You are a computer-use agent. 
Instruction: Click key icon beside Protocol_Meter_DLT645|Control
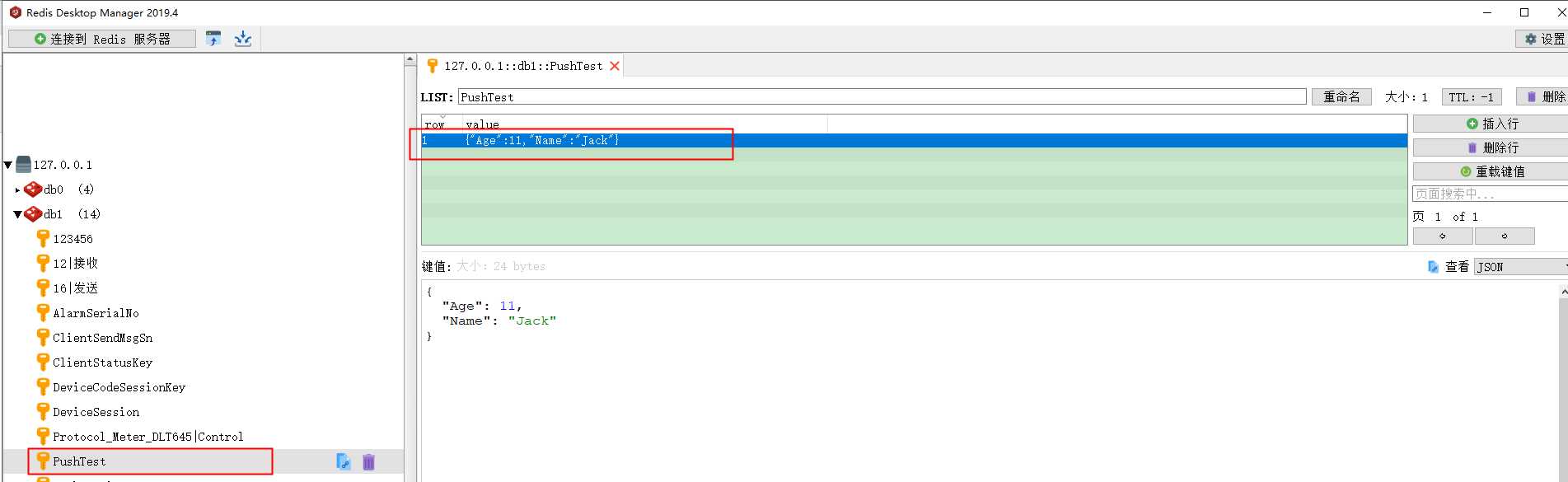(x=43, y=437)
